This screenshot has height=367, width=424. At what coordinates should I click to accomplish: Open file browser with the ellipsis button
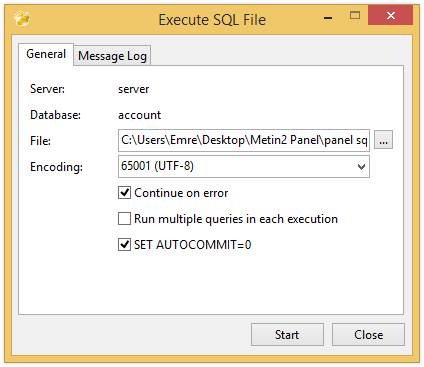tap(383, 140)
